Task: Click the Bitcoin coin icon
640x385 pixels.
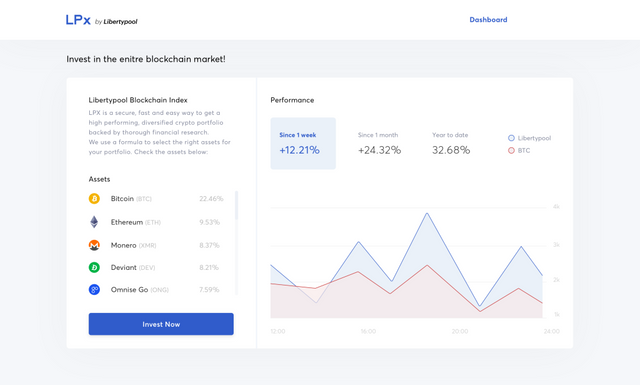Action: pyautogui.click(x=94, y=198)
